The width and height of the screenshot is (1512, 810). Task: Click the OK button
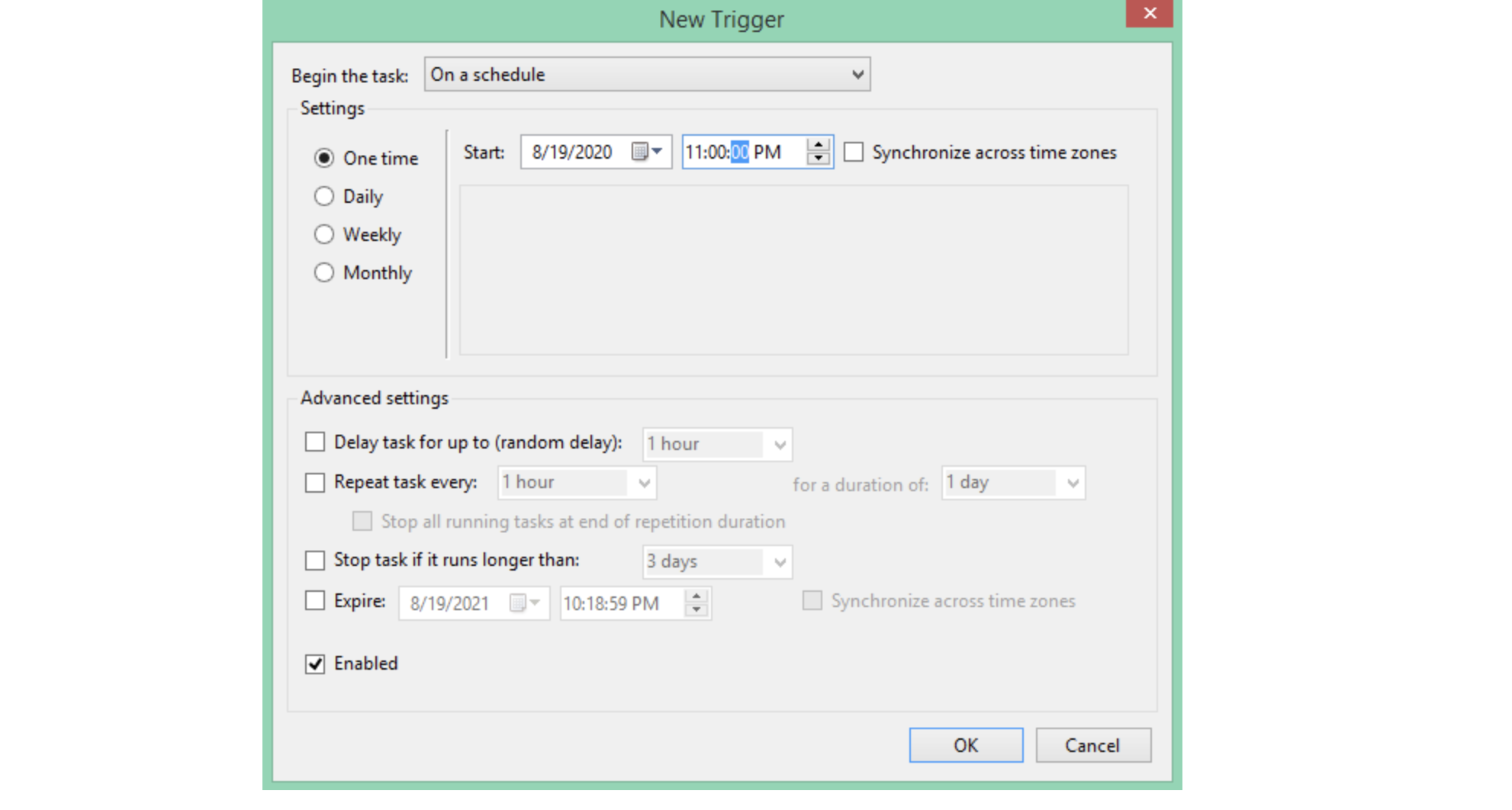(x=965, y=745)
